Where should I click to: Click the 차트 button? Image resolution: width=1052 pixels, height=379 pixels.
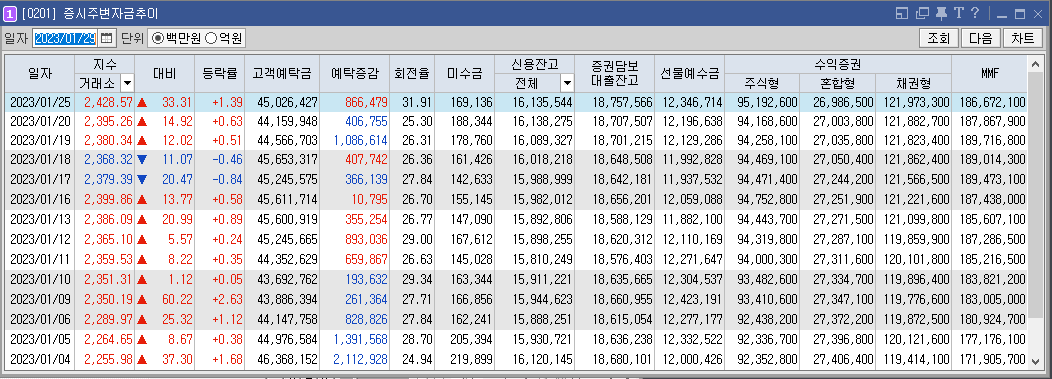[1022, 38]
